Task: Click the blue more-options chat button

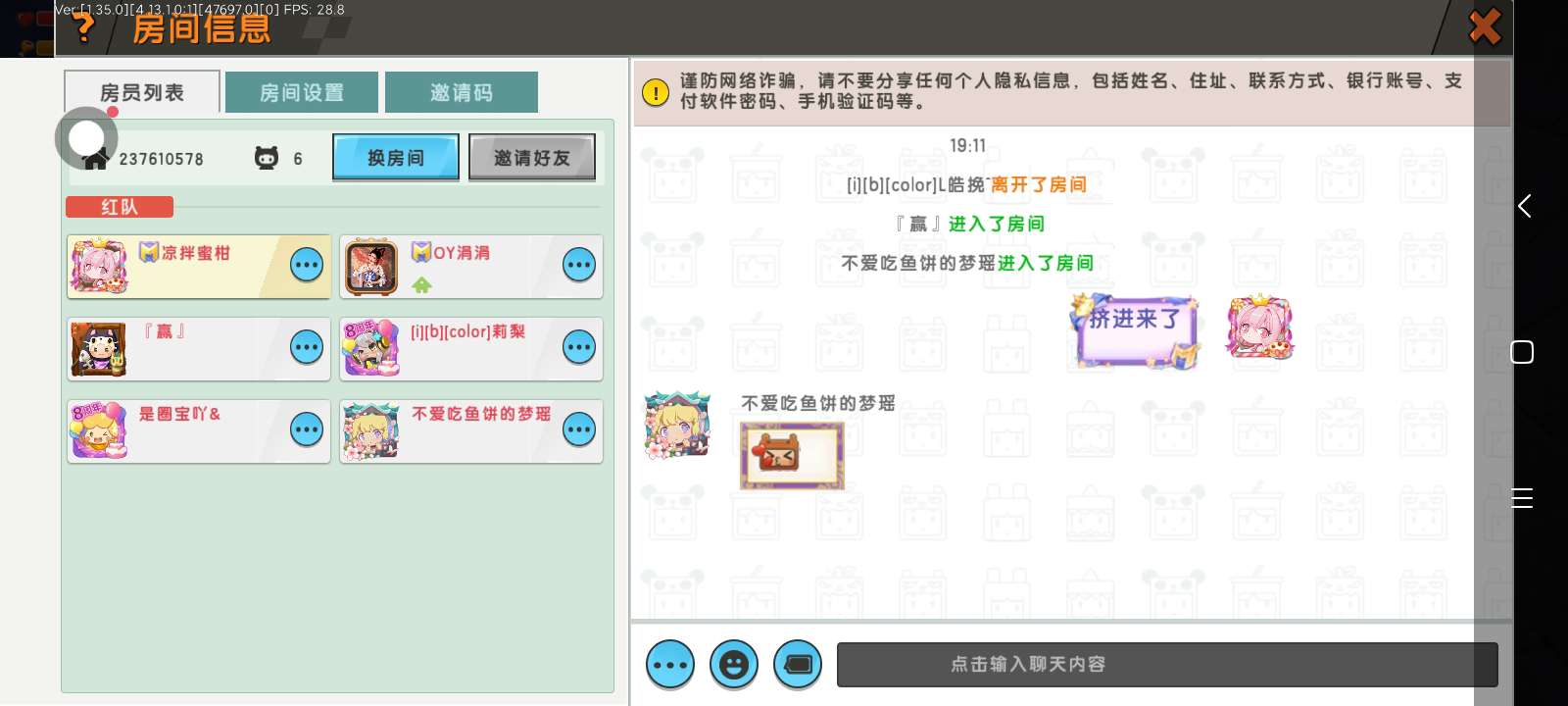Action: (x=670, y=665)
